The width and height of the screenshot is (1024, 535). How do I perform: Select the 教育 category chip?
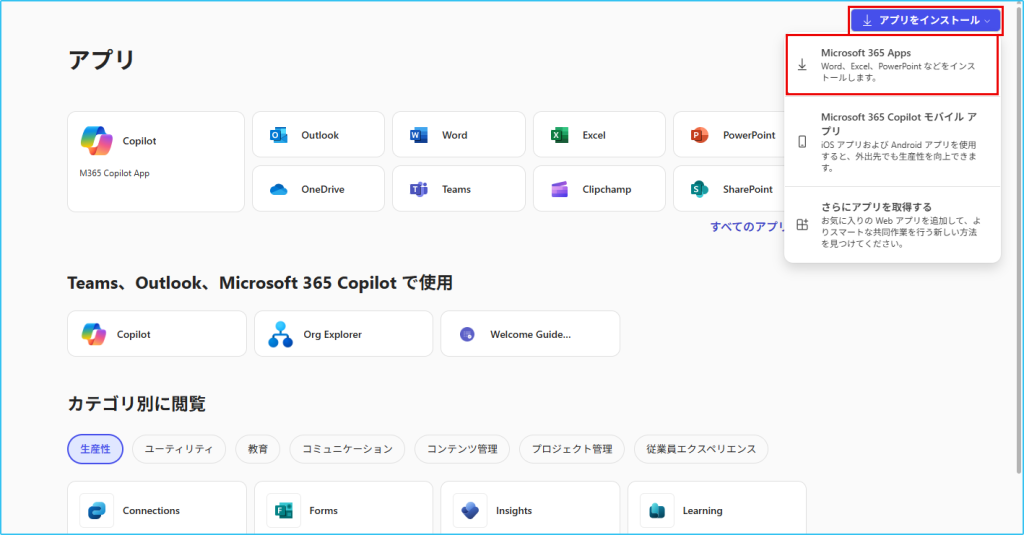click(x=258, y=449)
